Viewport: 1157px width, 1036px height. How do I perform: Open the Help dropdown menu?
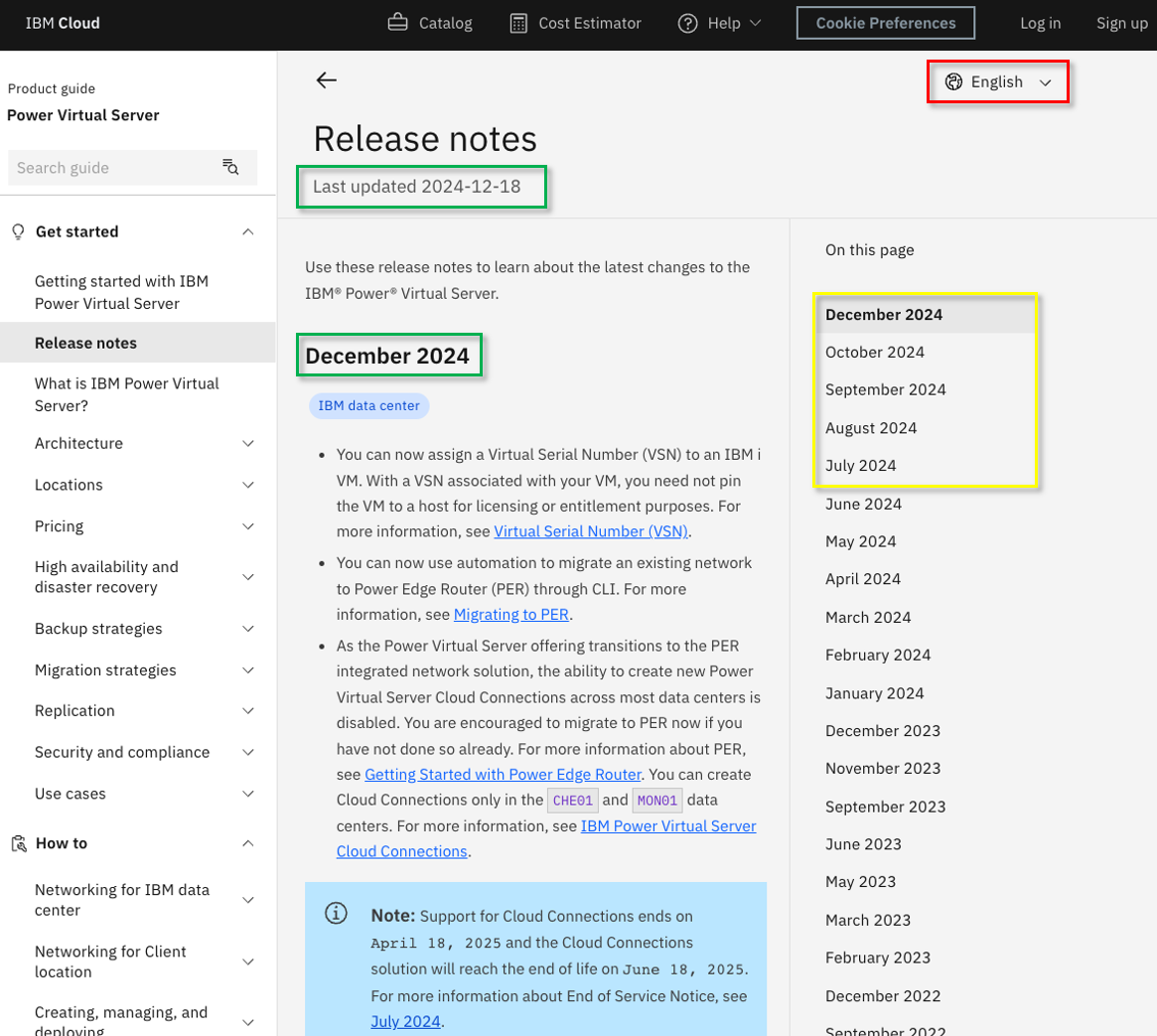(719, 23)
